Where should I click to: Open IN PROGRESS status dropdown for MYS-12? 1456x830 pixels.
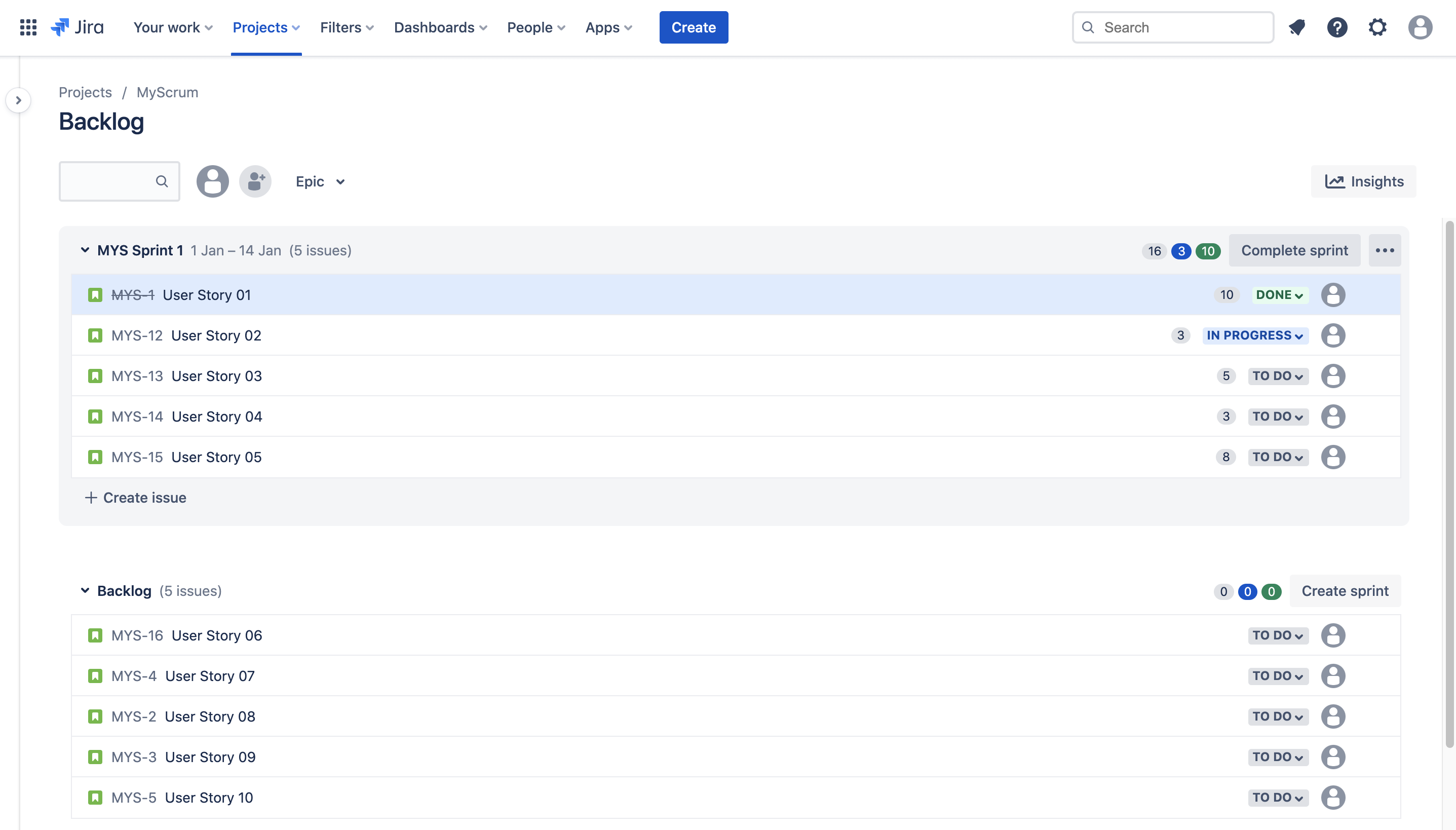click(x=1255, y=335)
